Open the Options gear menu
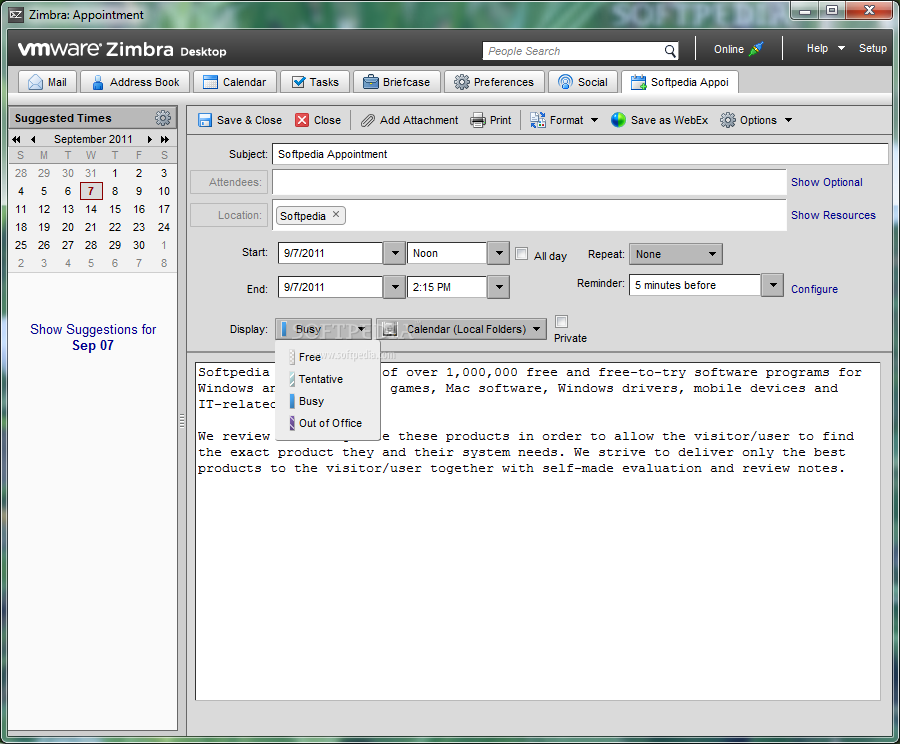This screenshot has height=744, width=900. [756, 120]
